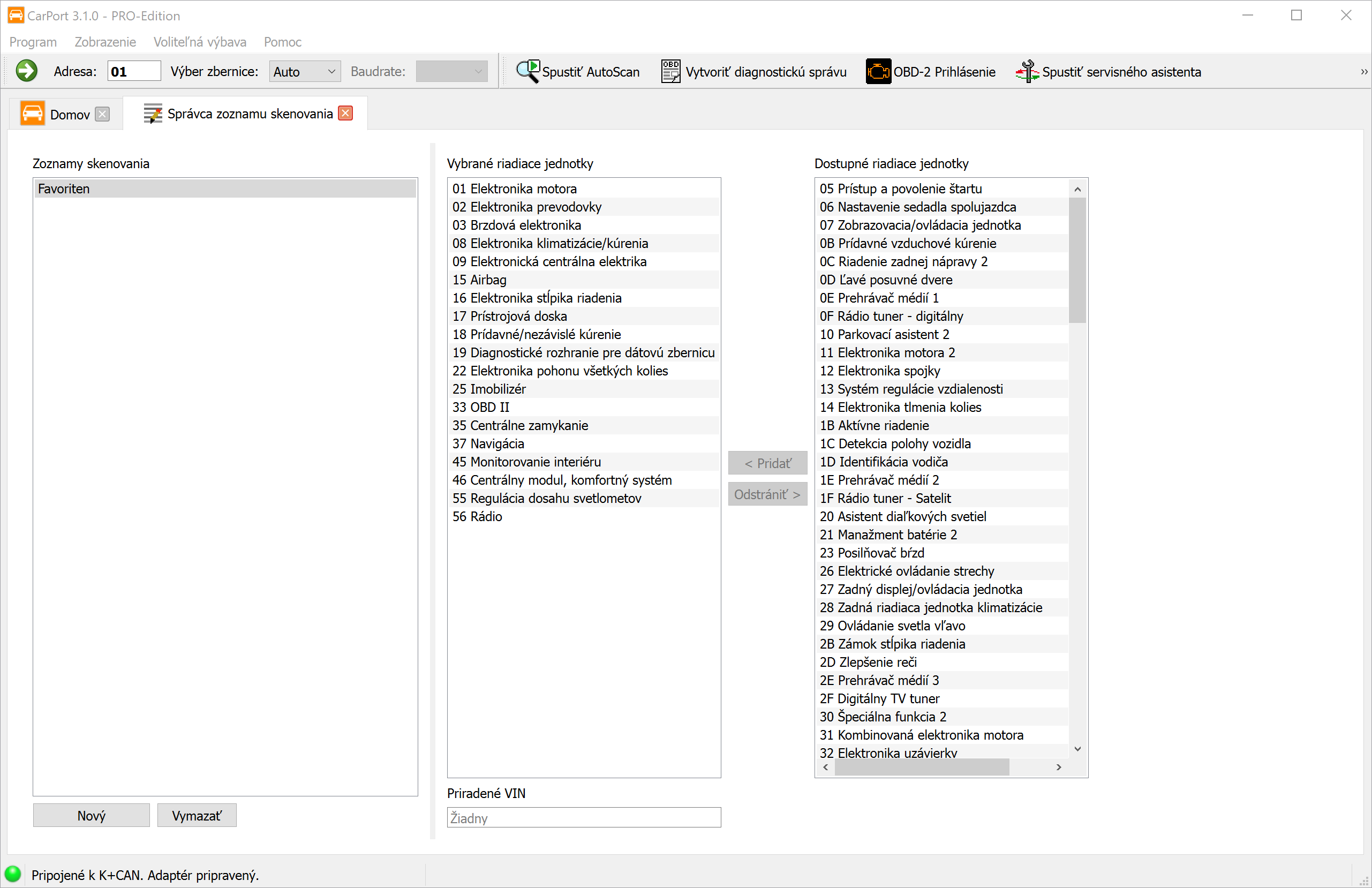Image resolution: width=1372 pixels, height=888 pixels.
Task: Click the diagnostic report document icon
Action: [x=670, y=71]
